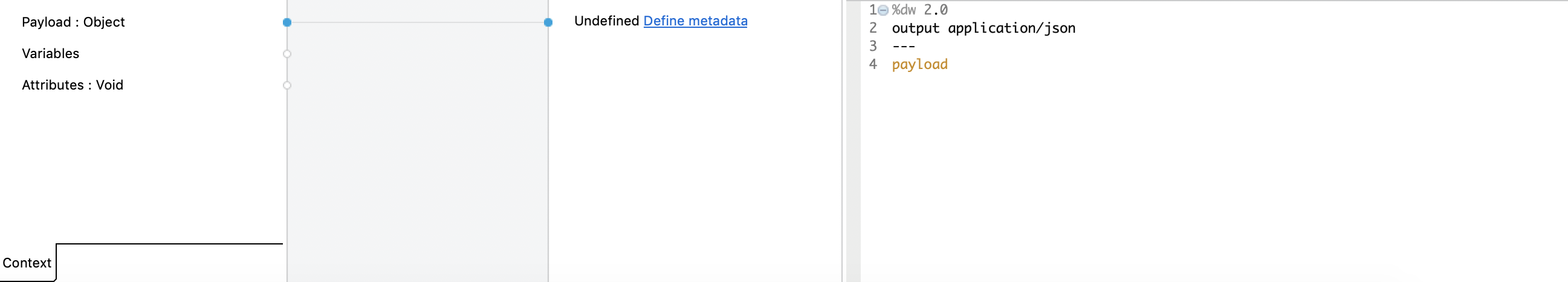This screenshot has width=1568, height=282.
Task: Click the output connector dot beside Undefined
Action: (548, 22)
